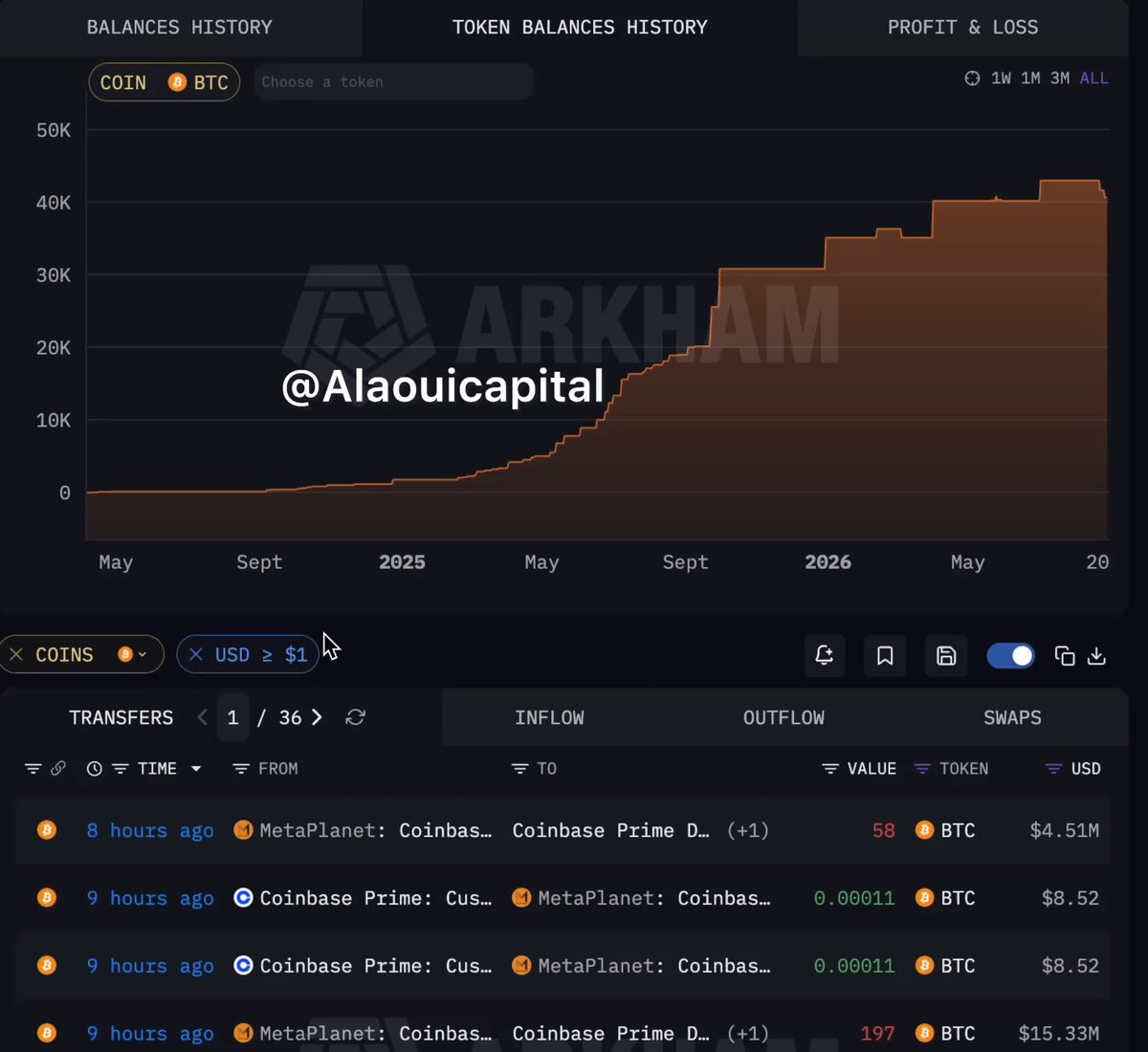This screenshot has width=1148, height=1052.
Task: Open the Profit & Loss tab
Action: (x=962, y=27)
